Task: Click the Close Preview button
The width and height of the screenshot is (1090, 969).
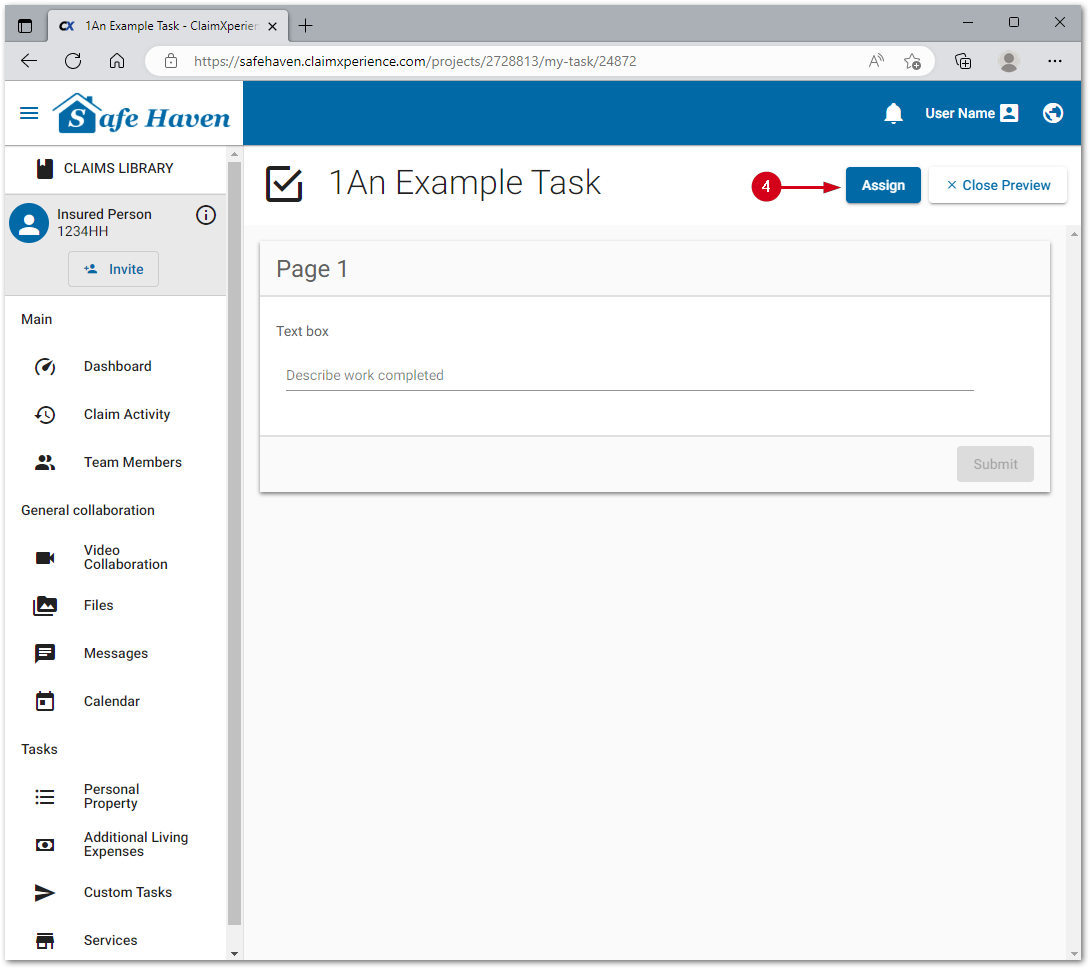Action: coord(997,186)
